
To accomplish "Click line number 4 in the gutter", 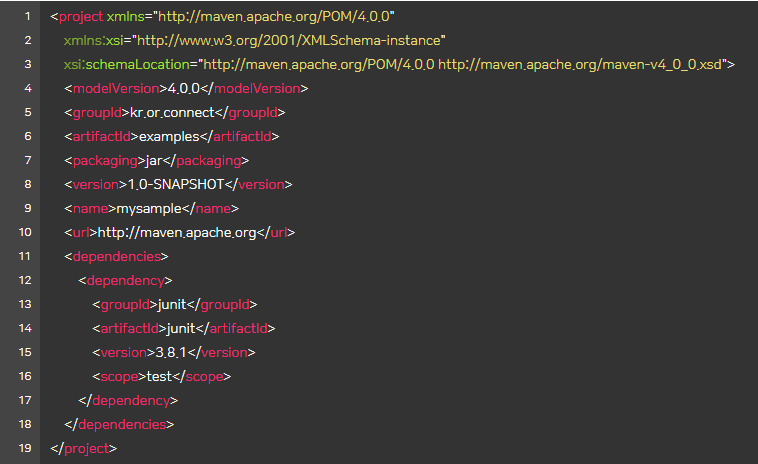I will click(28, 88).
